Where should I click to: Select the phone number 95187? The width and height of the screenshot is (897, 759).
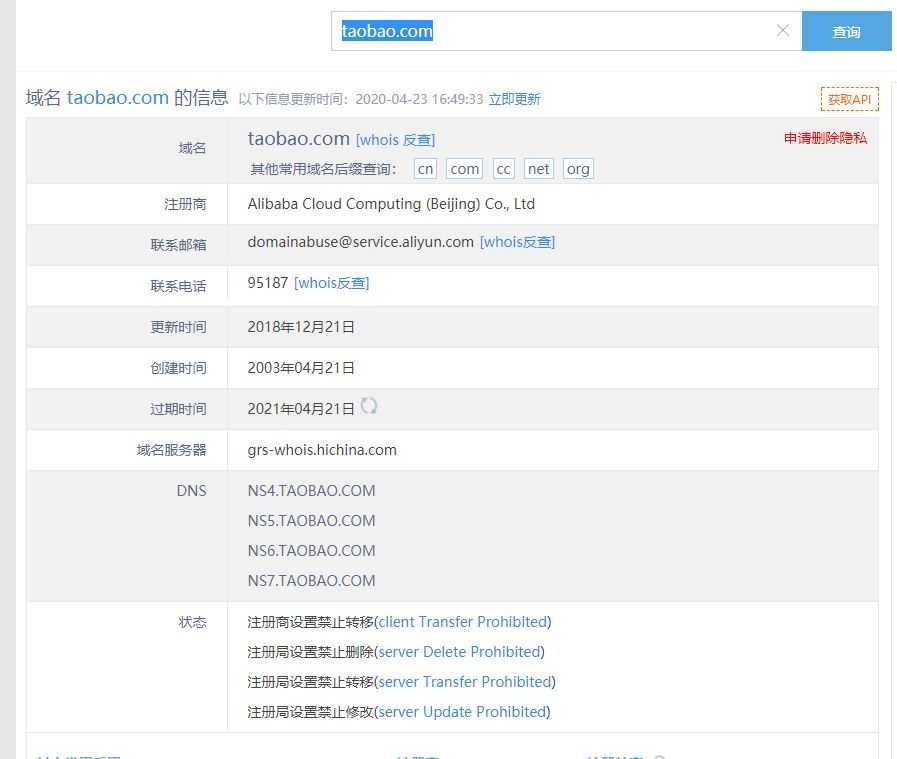click(268, 283)
